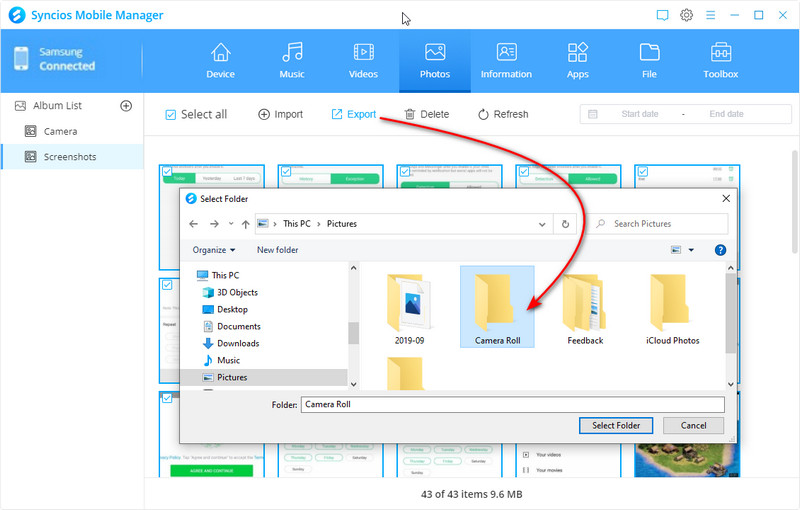Refresh the Pictures folder view
Screen dimensions: 800x510
(x=565, y=224)
